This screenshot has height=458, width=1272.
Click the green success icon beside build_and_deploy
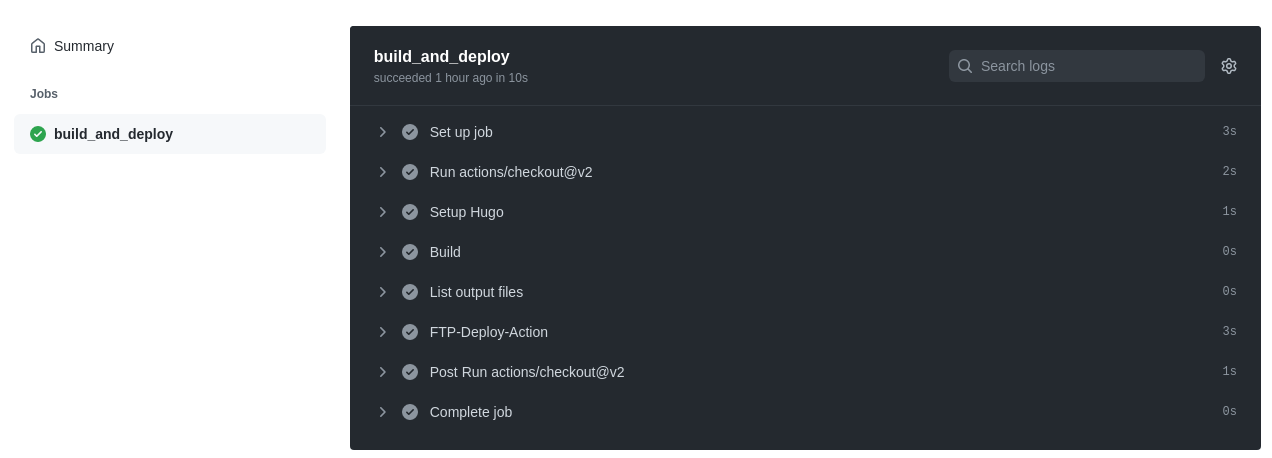click(38, 134)
